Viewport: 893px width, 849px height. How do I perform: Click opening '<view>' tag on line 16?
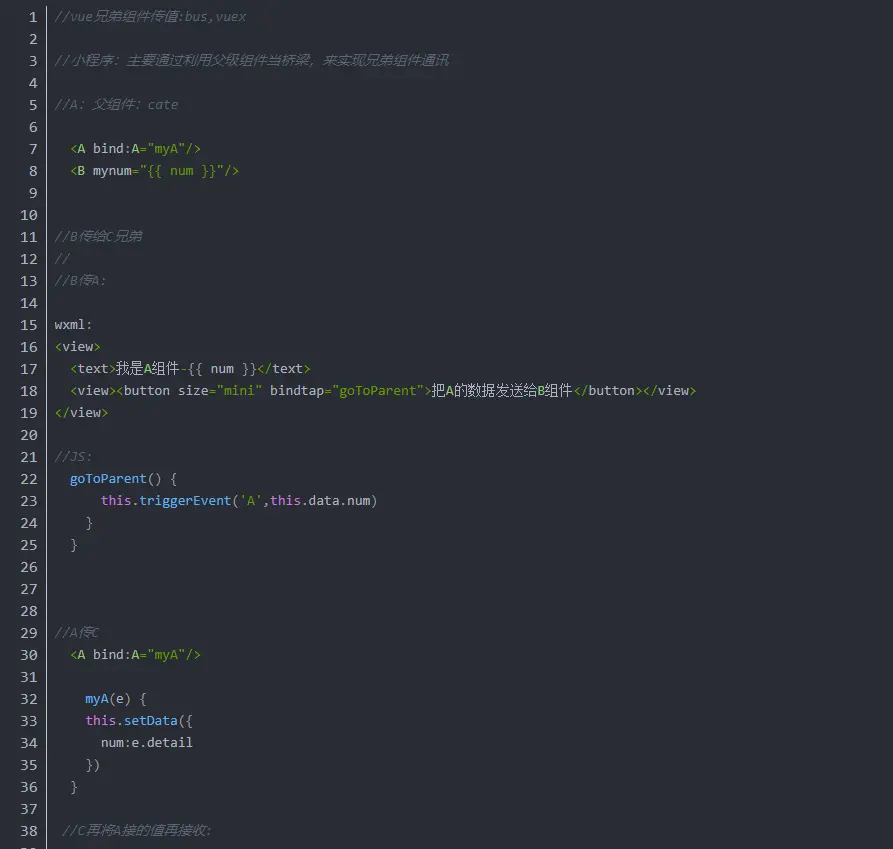[77, 347]
